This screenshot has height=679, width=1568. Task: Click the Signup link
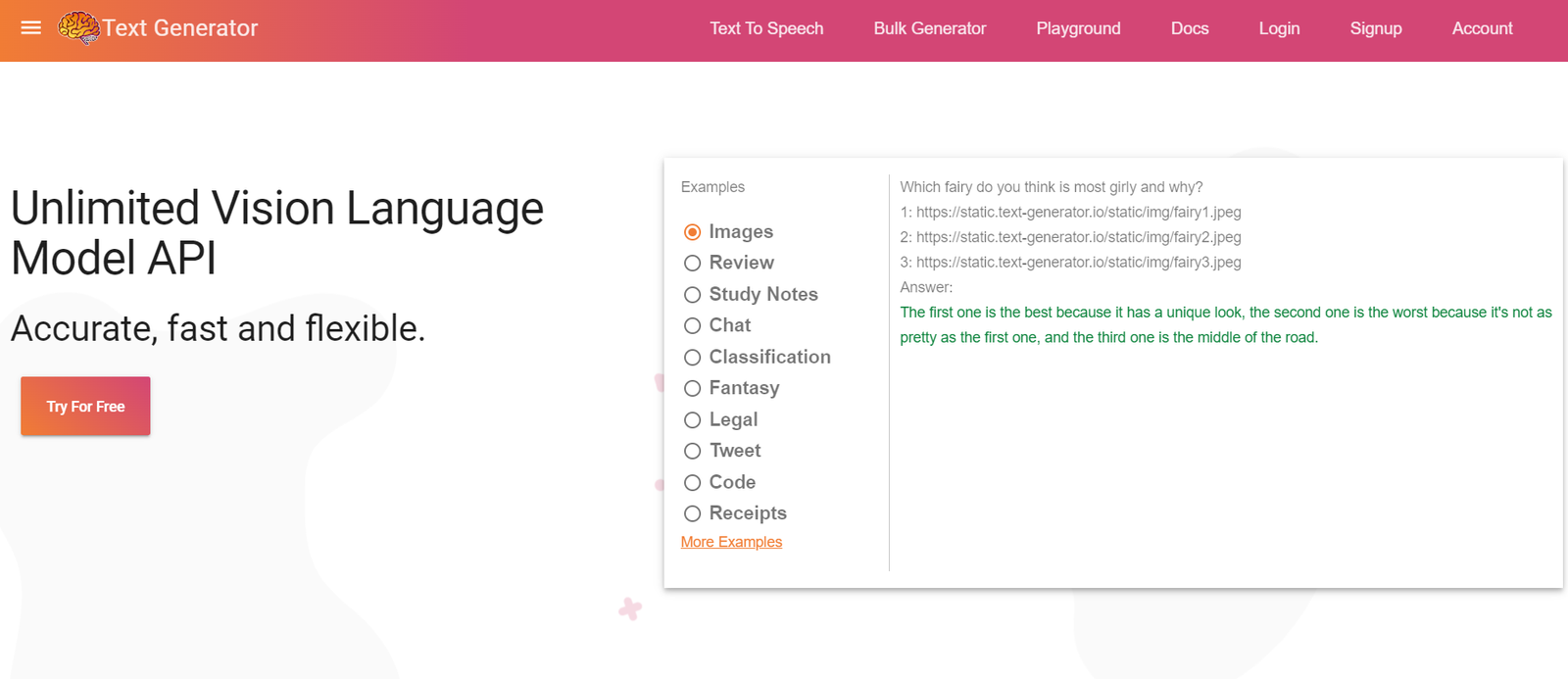(1375, 28)
